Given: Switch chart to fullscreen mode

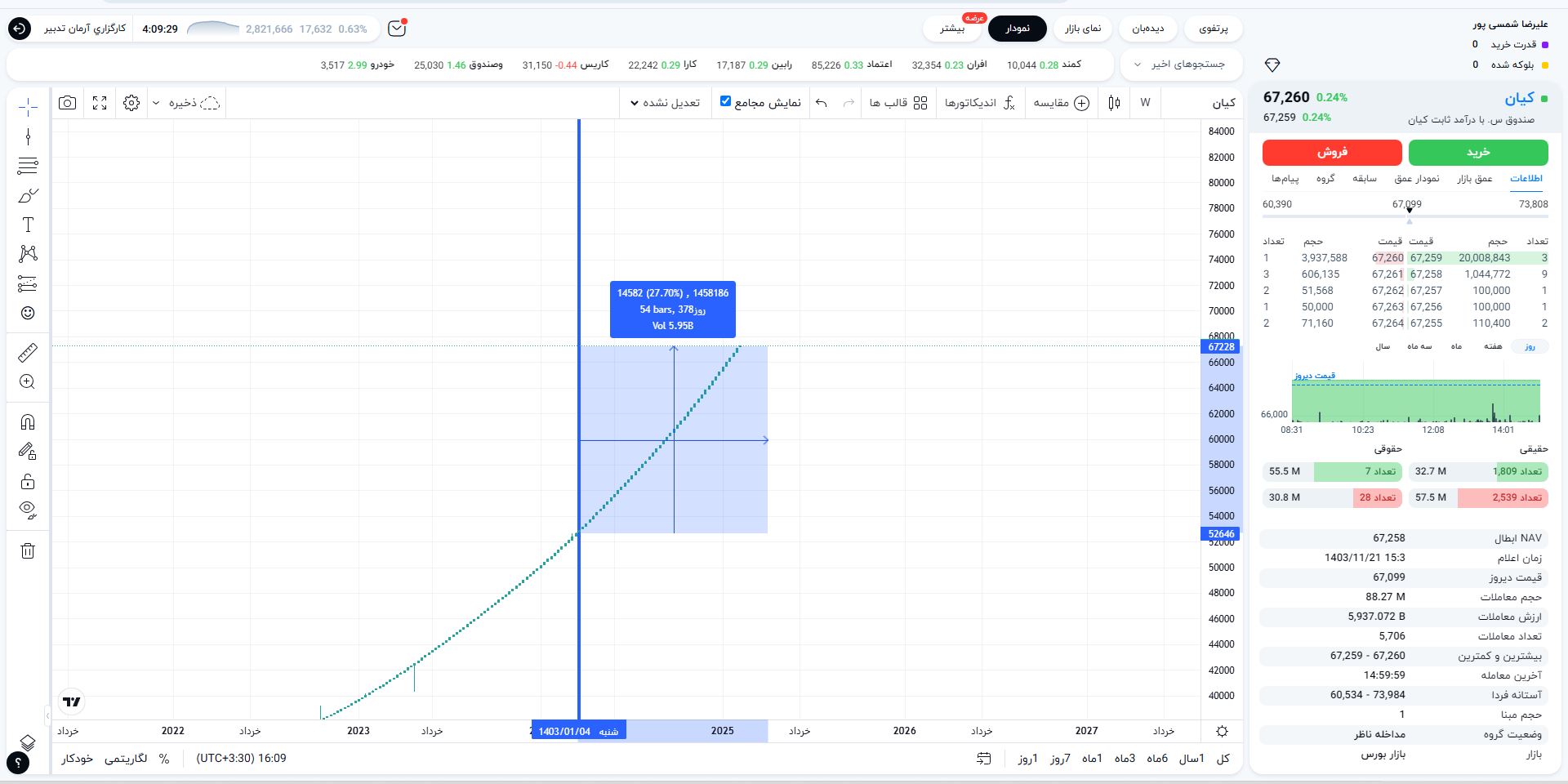Looking at the screenshot, I should pyautogui.click(x=100, y=103).
